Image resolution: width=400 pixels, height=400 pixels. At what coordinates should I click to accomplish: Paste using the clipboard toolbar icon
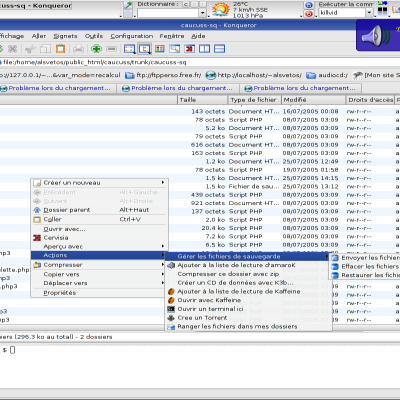pyautogui.click(x=60, y=49)
